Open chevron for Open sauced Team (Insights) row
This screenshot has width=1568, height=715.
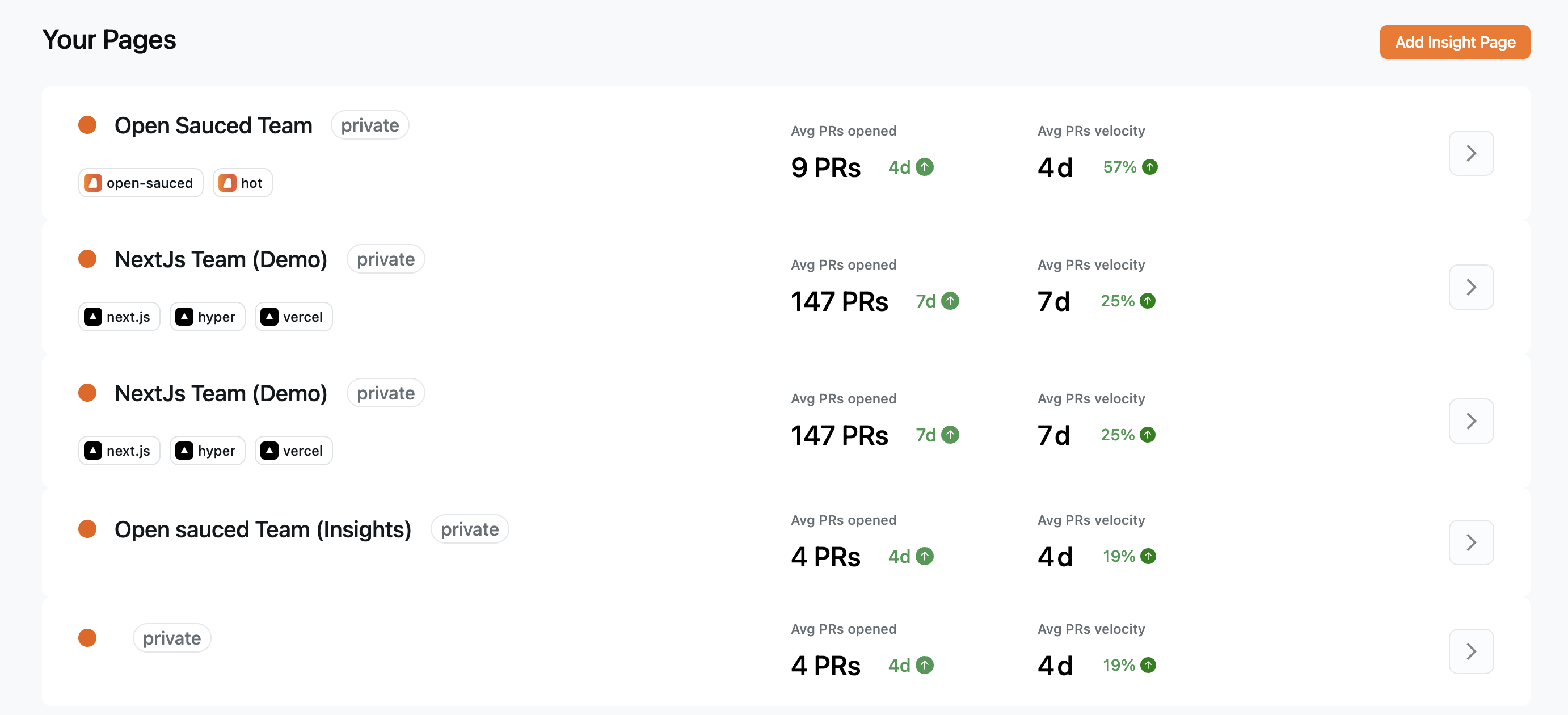point(1470,542)
